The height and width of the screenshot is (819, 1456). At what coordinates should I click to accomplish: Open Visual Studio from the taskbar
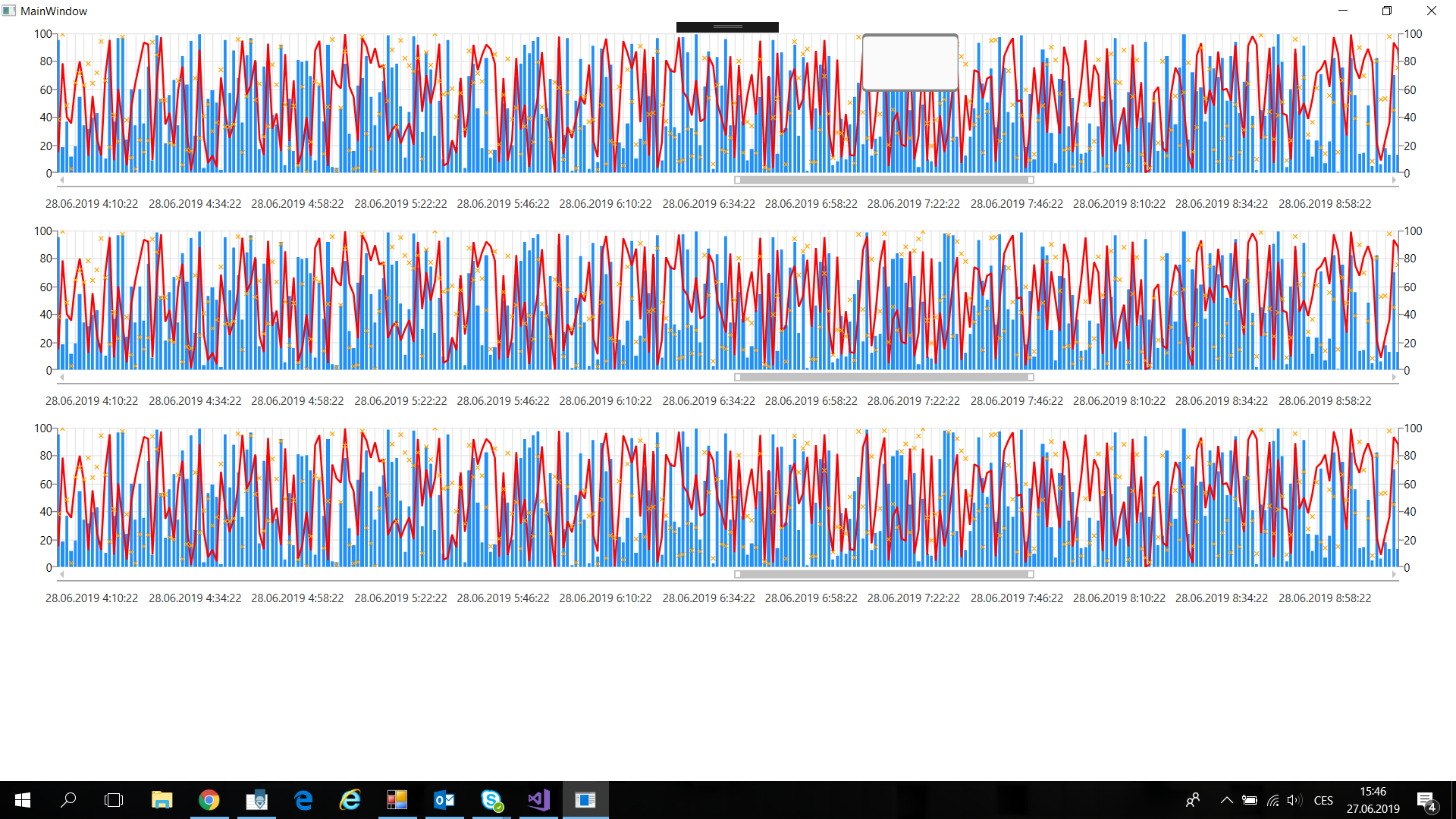tap(538, 799)
